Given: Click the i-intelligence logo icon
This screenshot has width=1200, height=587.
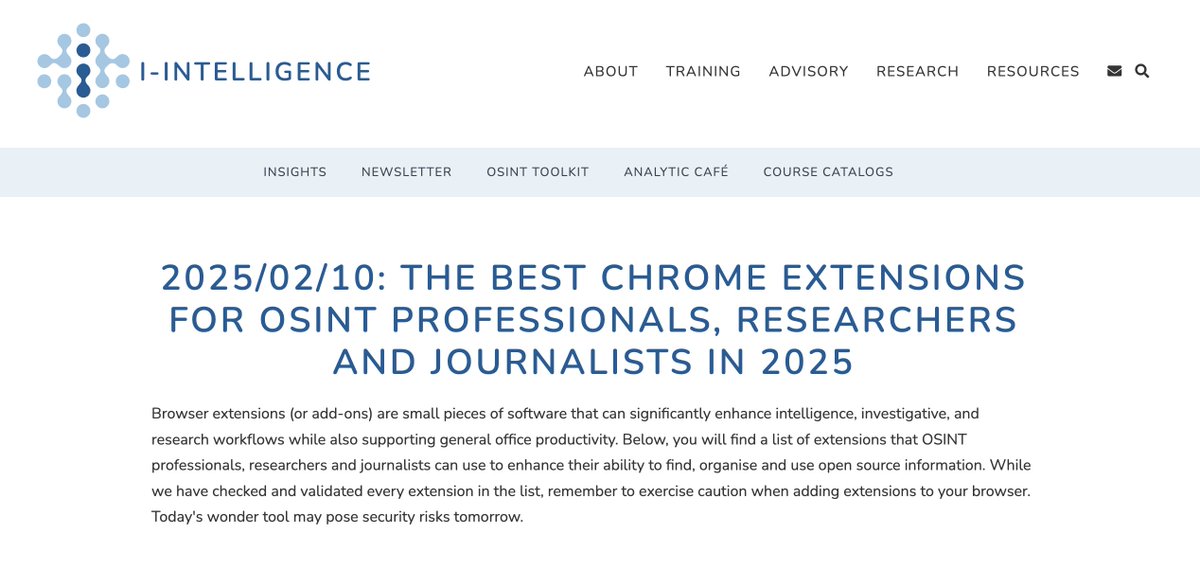Looking at the screenshot, I should pyautogui.click(x=83, y=70).
